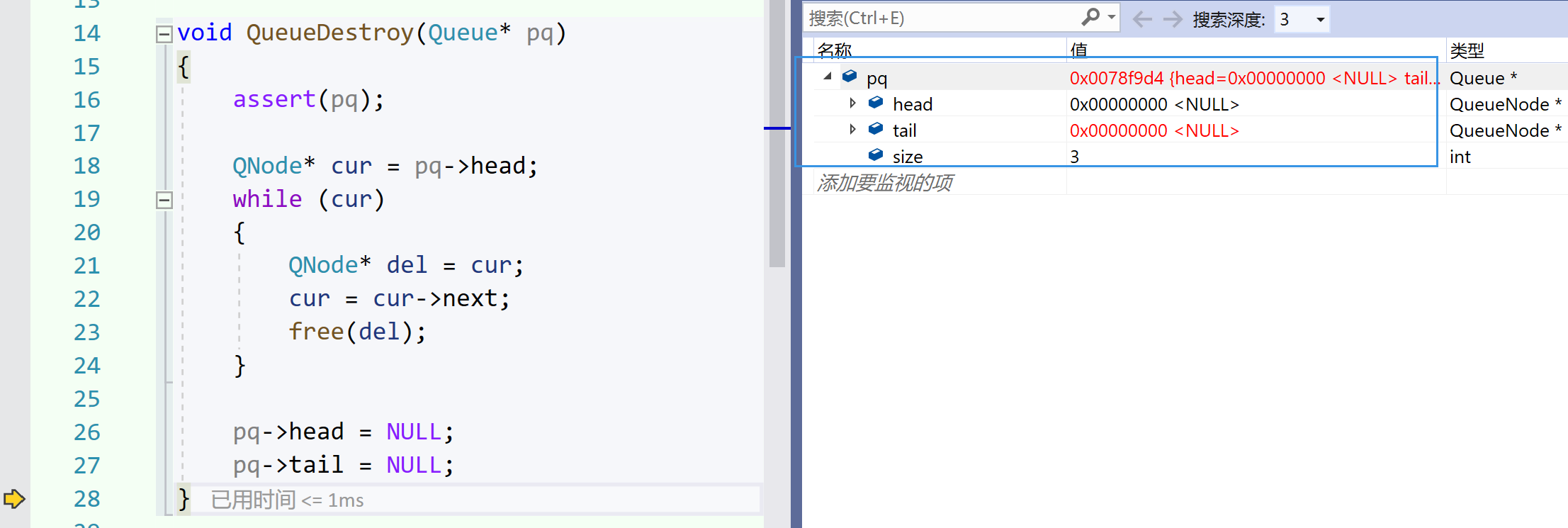Click cur = cur->next; on line 22
Image resolution: width=1568 pixels, height=528 pixels.
coord(399,298)
